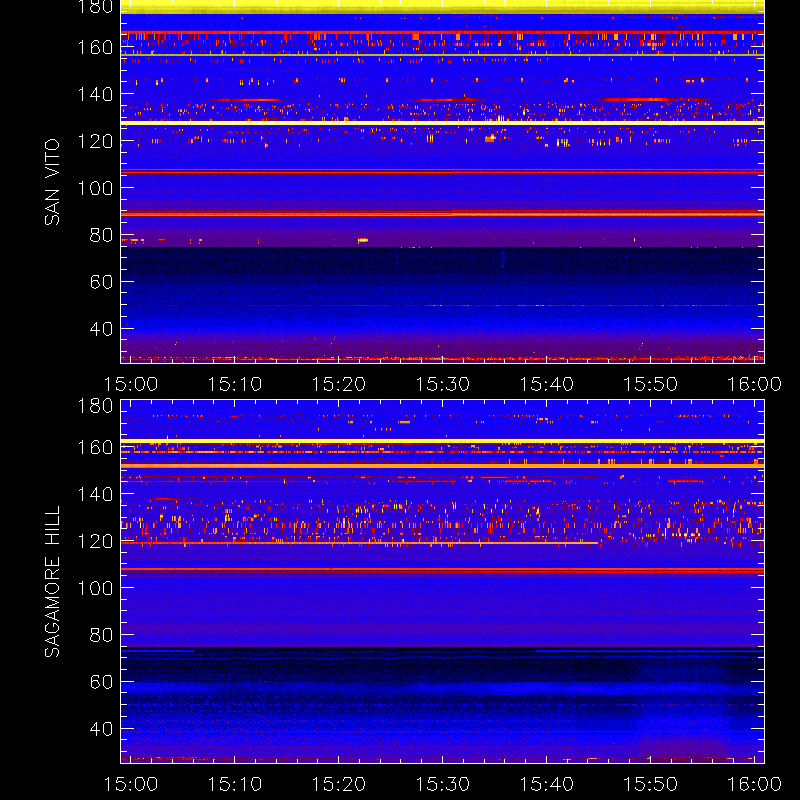Screen dimensions: 800x800
Task: Click 15:20 time label under Sagamore Hill plot
Action: (x=339, y=784)
